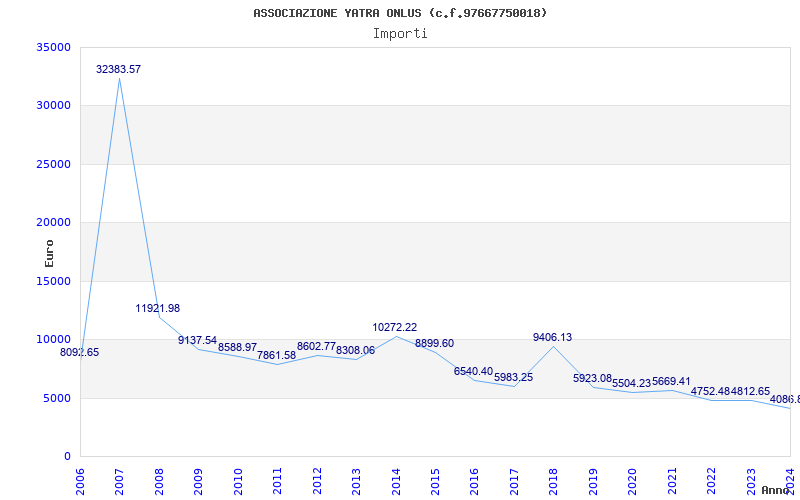Viewport: 800px width, 500px height.
Task: Click x-axis year 2007
Action: tap(119, 481)
